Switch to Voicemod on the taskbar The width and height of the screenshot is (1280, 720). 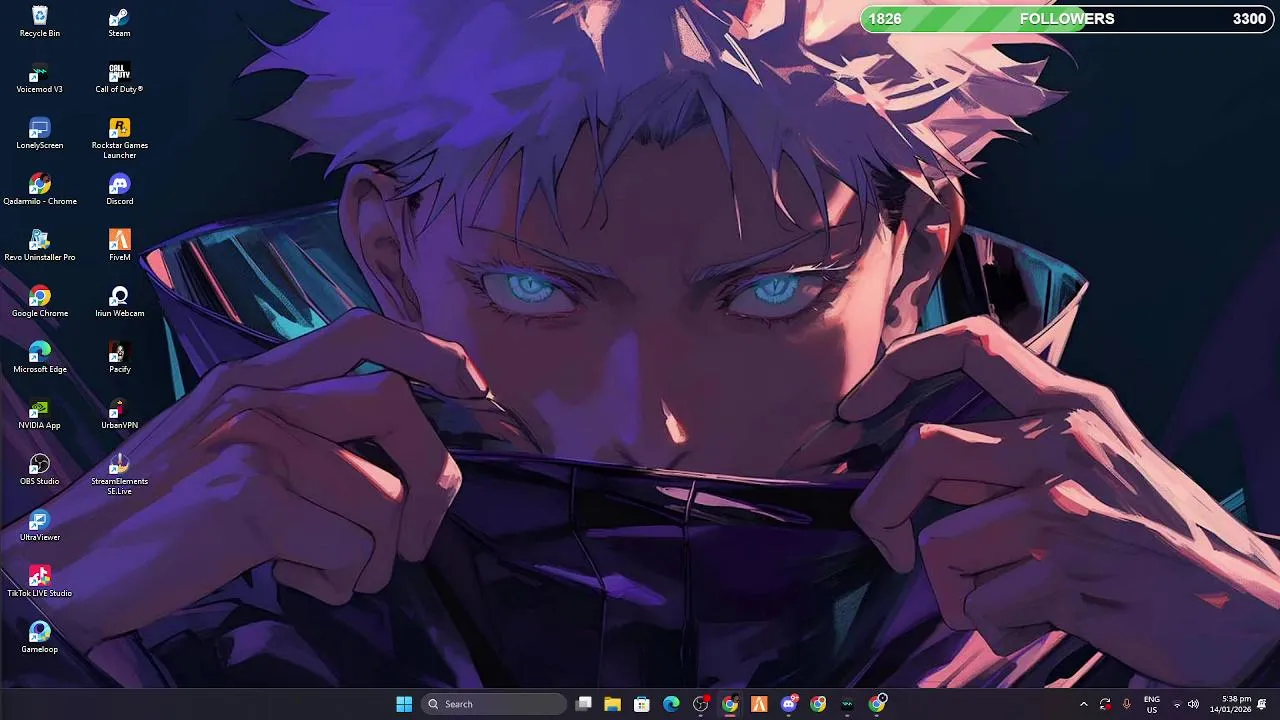[847, 704]
